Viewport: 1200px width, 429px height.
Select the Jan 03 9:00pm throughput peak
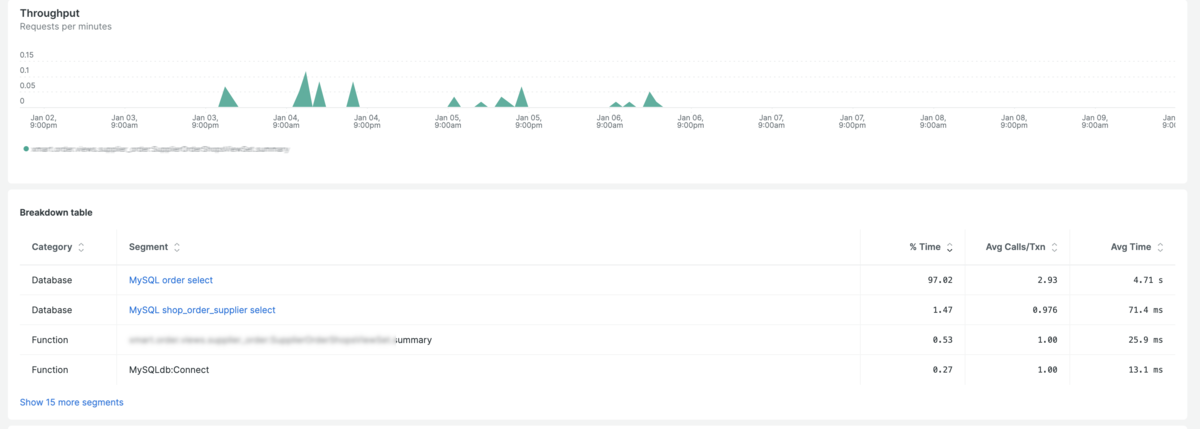pyautogui.click(x=228, y=98)
